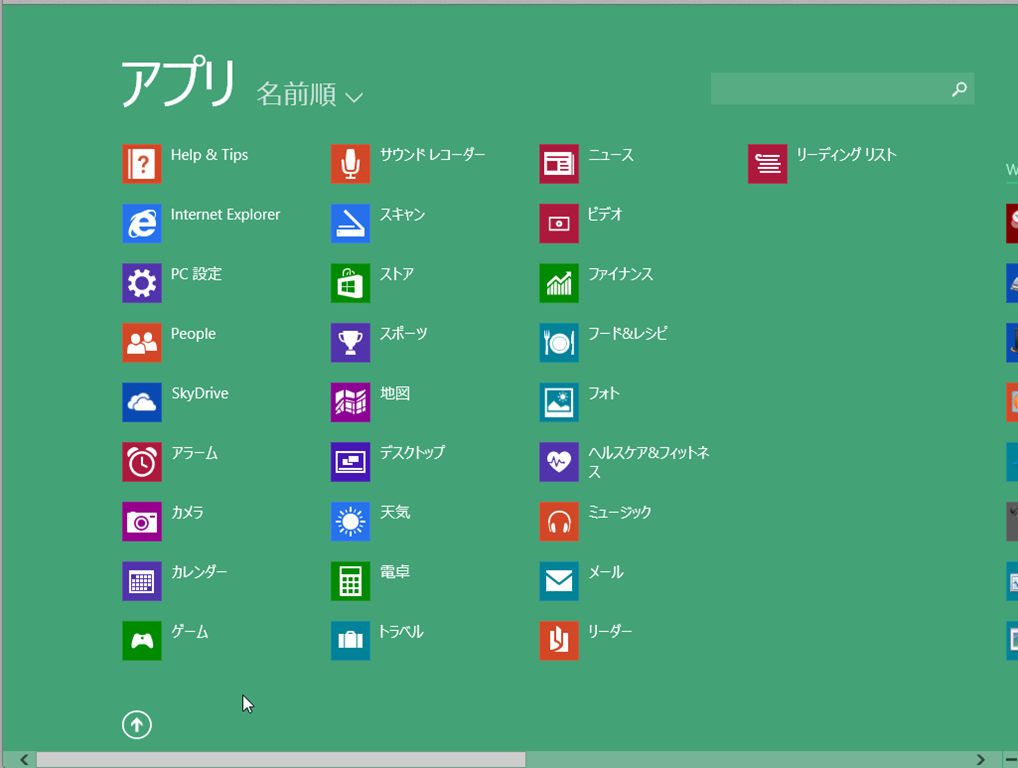The height and width of the screenshot is (768, 1018).
Task: Click the PC 設定 label text
Action: pyautogui.click(x=196, y=274)
